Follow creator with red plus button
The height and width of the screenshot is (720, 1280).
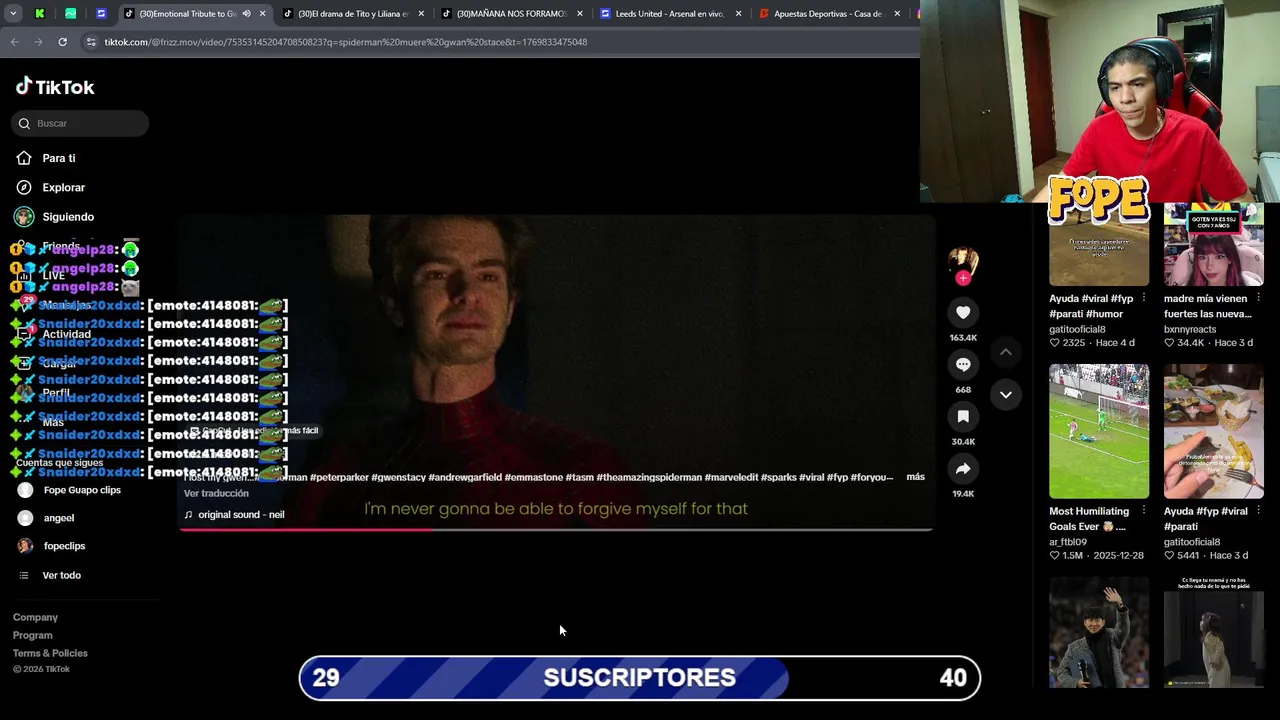tap(963, 278)
